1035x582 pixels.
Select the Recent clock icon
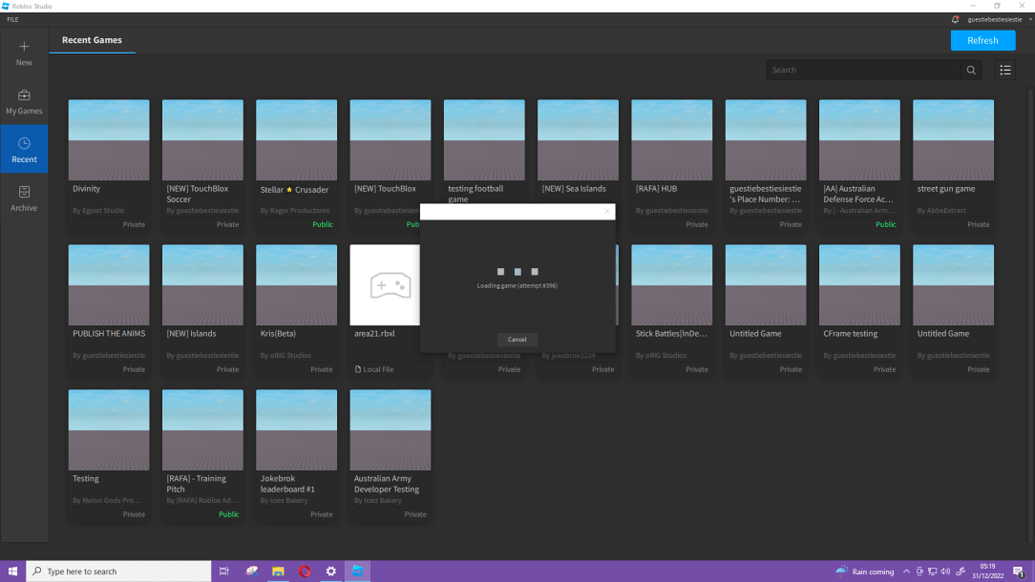coord(24,143)
